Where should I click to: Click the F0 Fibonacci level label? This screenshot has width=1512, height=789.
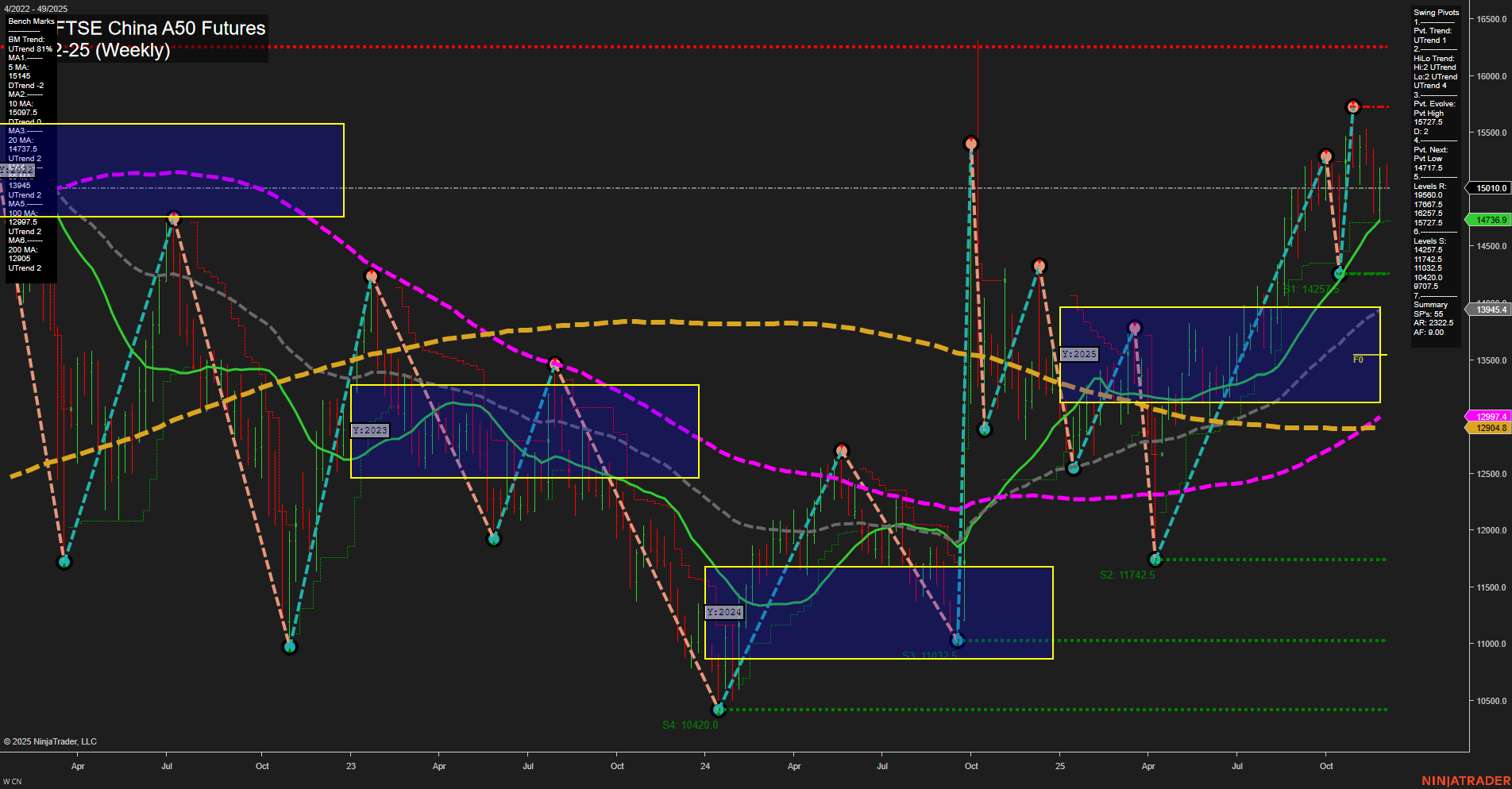pyautogui.click(x=1360, y=358)
